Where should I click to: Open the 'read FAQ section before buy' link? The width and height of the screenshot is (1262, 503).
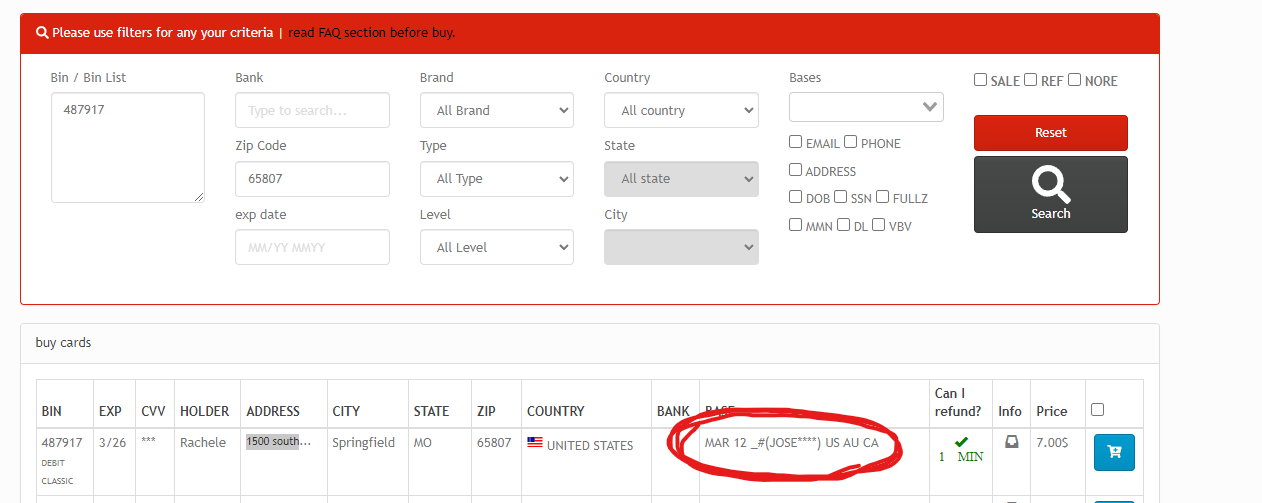(371, 33)
